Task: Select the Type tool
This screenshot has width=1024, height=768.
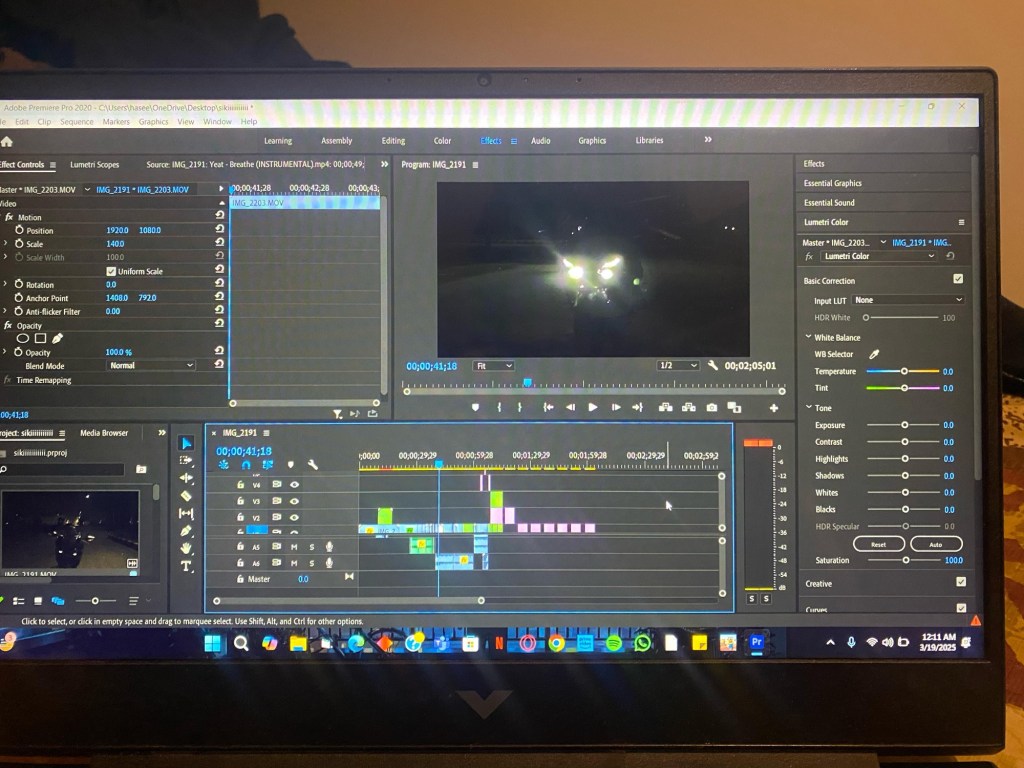Action: [186, 566]
